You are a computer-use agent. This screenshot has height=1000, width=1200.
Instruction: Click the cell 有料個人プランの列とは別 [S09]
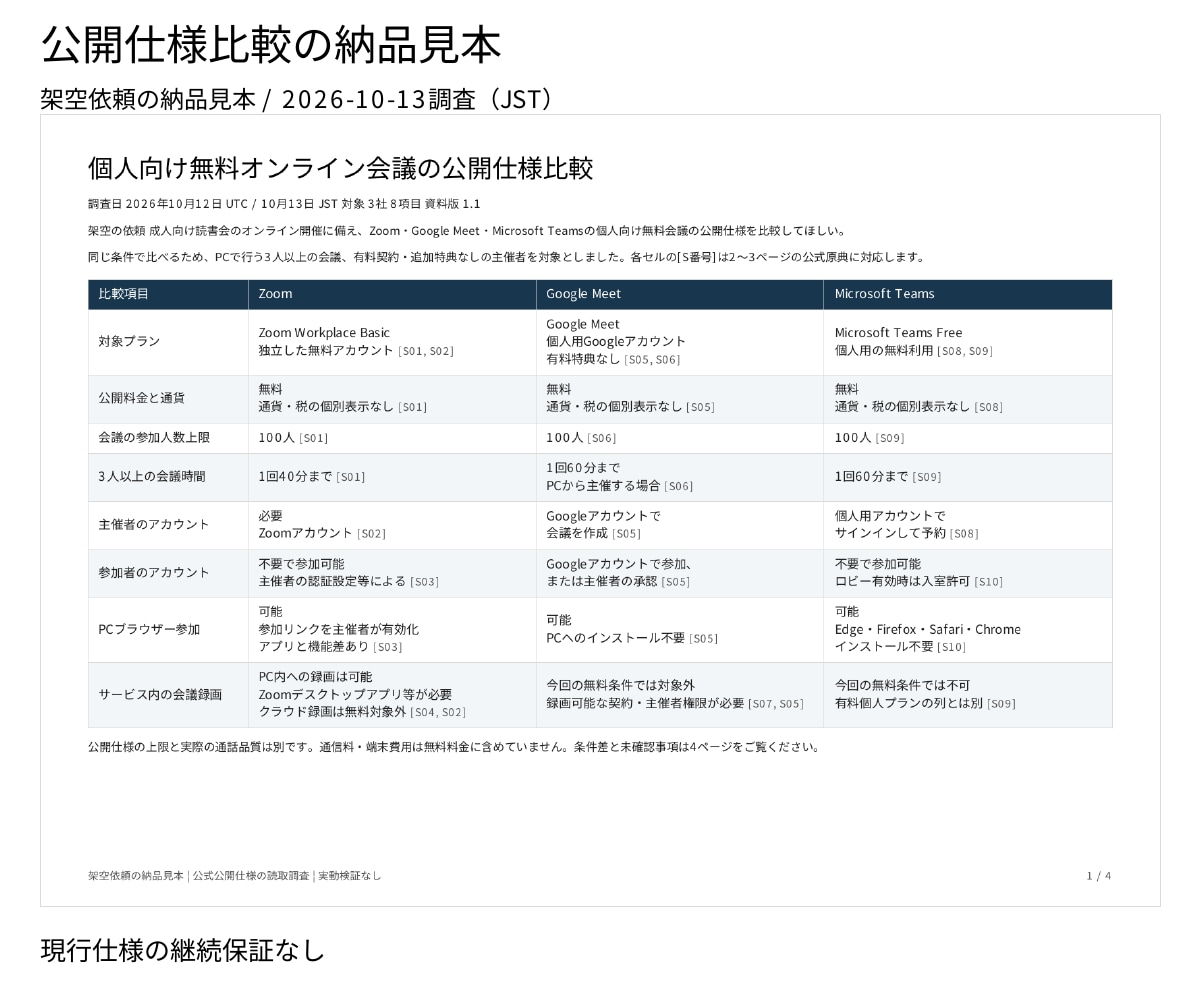968,695
